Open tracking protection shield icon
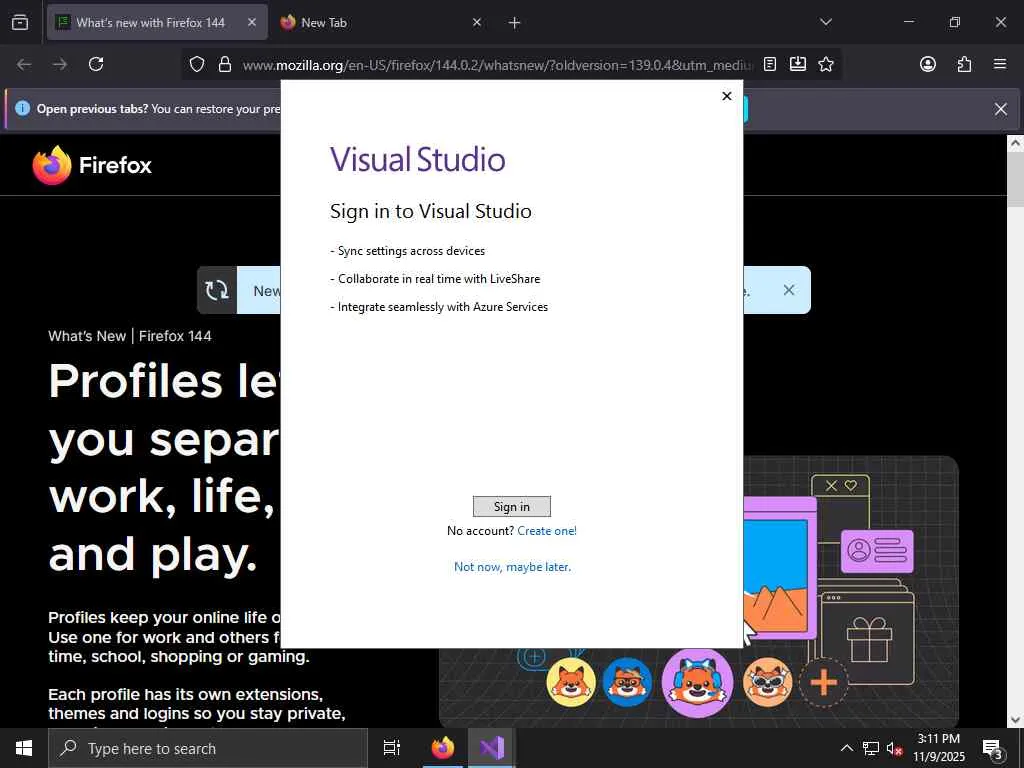The image size is (1024, 768). (x=197, y=64)
